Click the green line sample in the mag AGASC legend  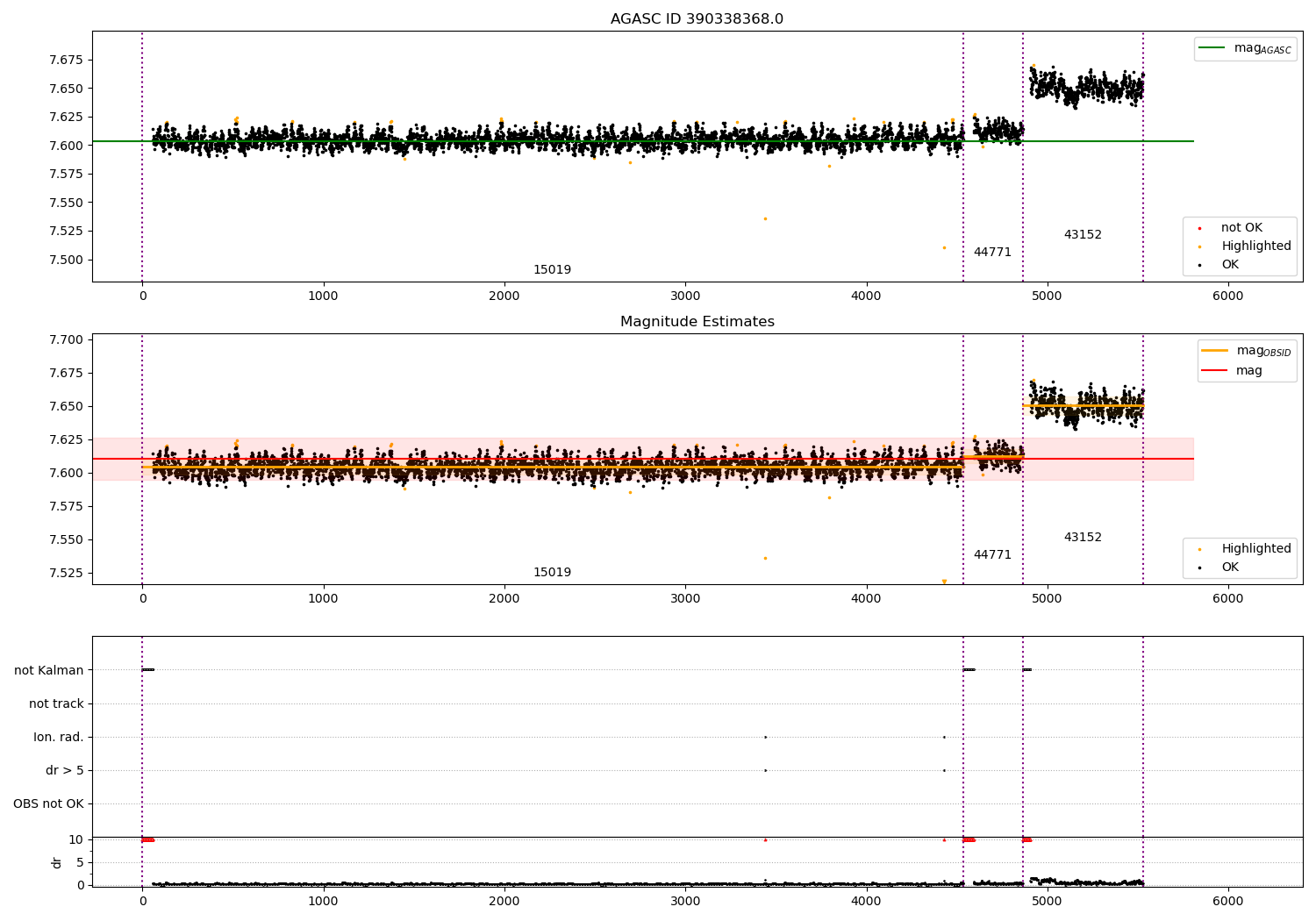(x=1212, y=48)
